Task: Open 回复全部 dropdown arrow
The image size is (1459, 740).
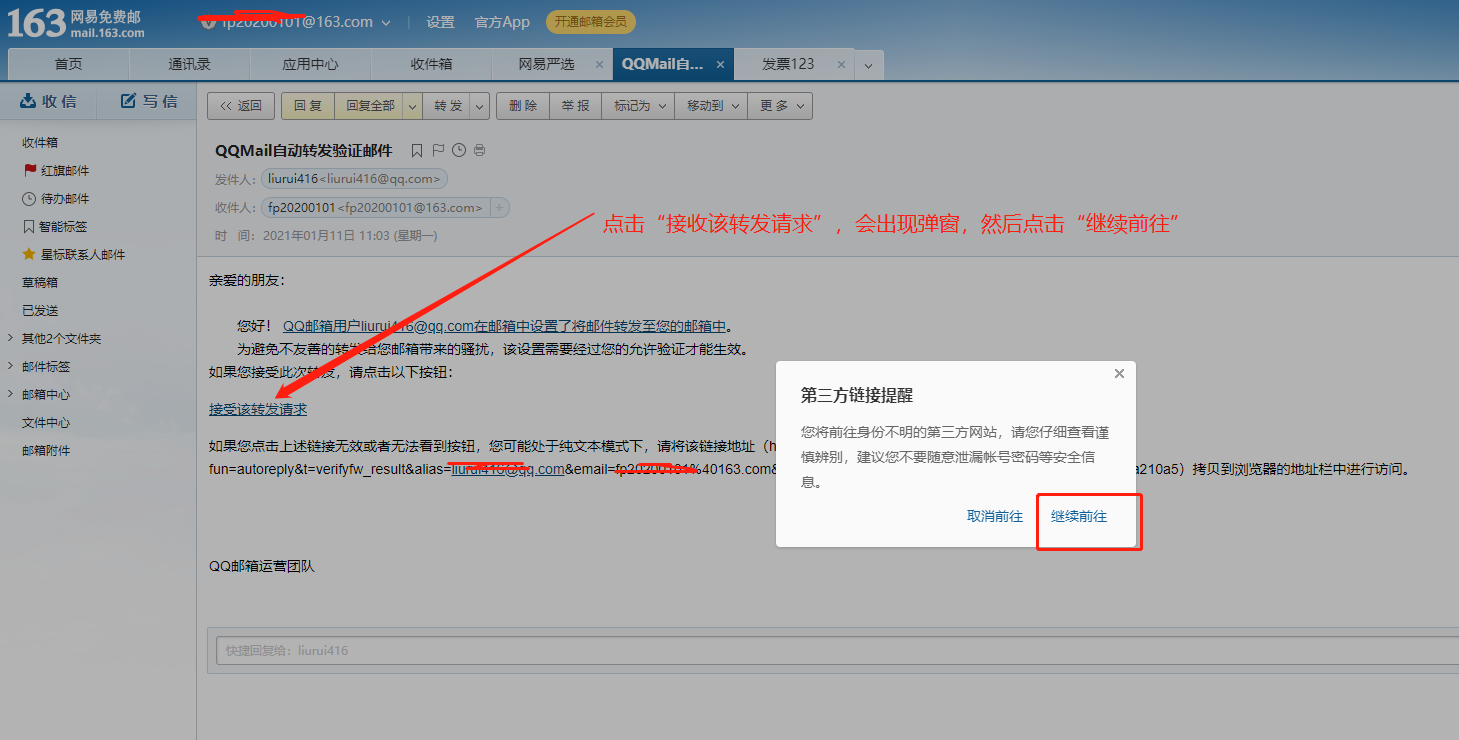Action: click(x=413, y=106)
